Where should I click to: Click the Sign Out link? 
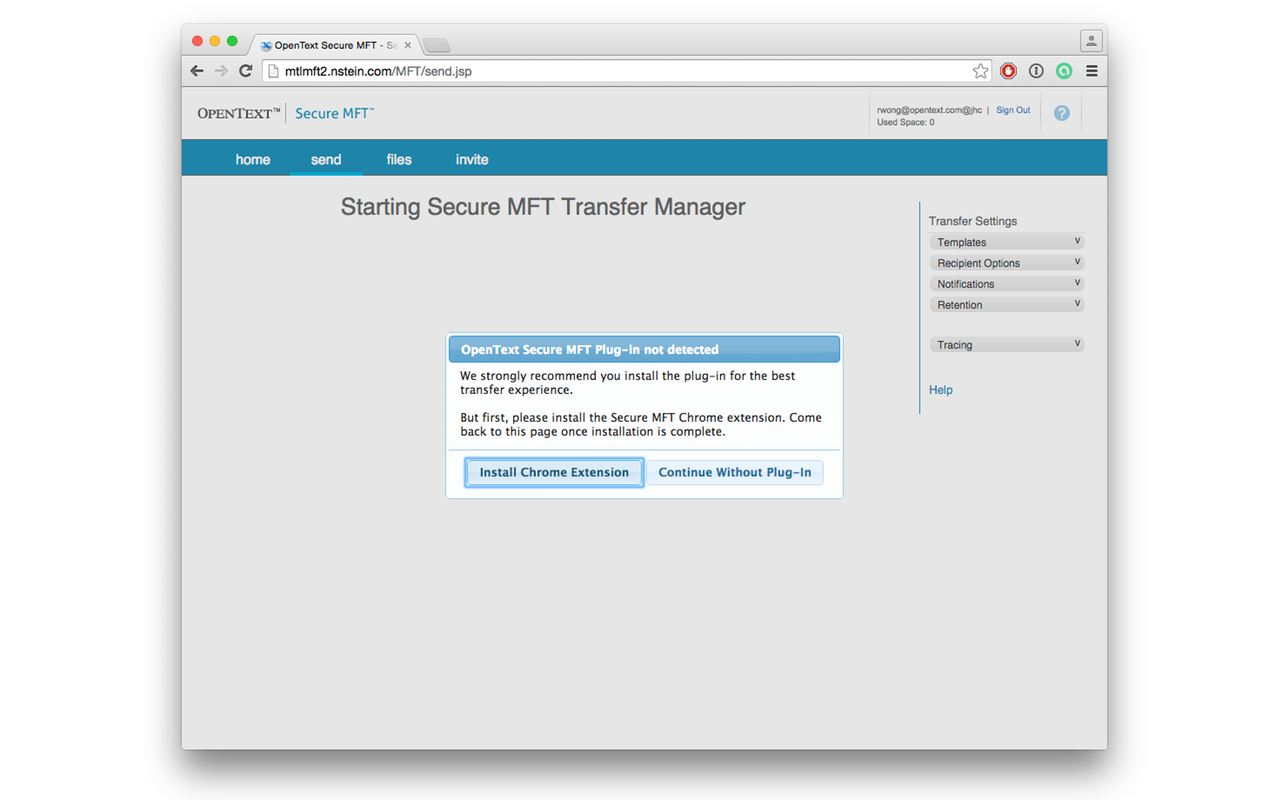click(1013, 110)
